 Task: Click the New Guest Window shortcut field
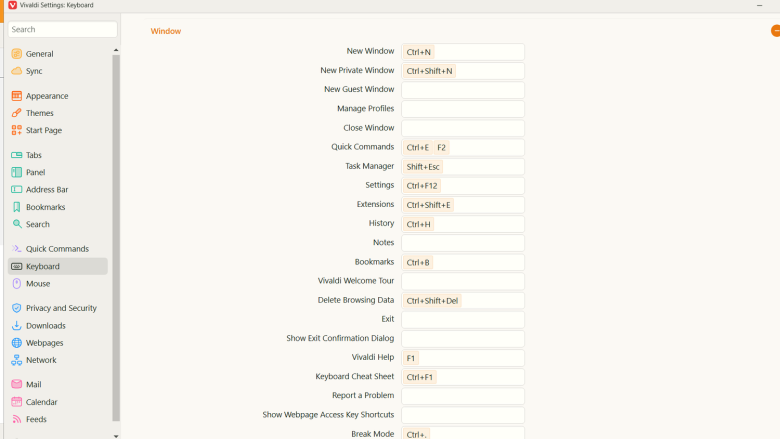pos(463,90)
